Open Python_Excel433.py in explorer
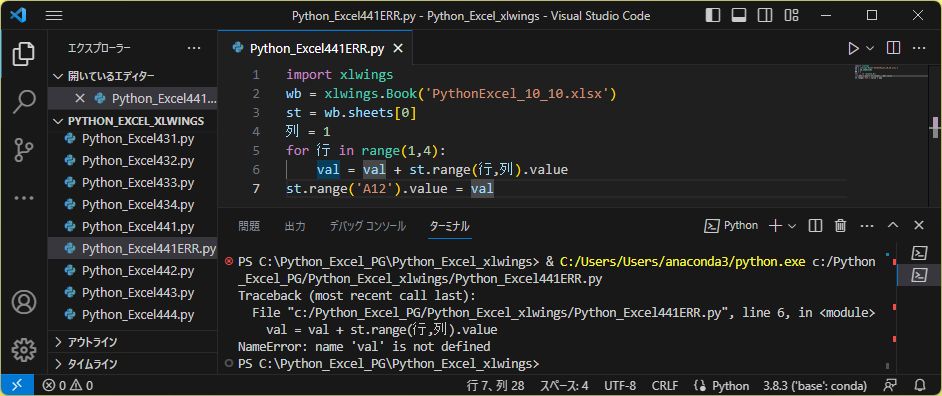Image resolution: width=942 pixels, height=396 pixels. coord(133,183)
